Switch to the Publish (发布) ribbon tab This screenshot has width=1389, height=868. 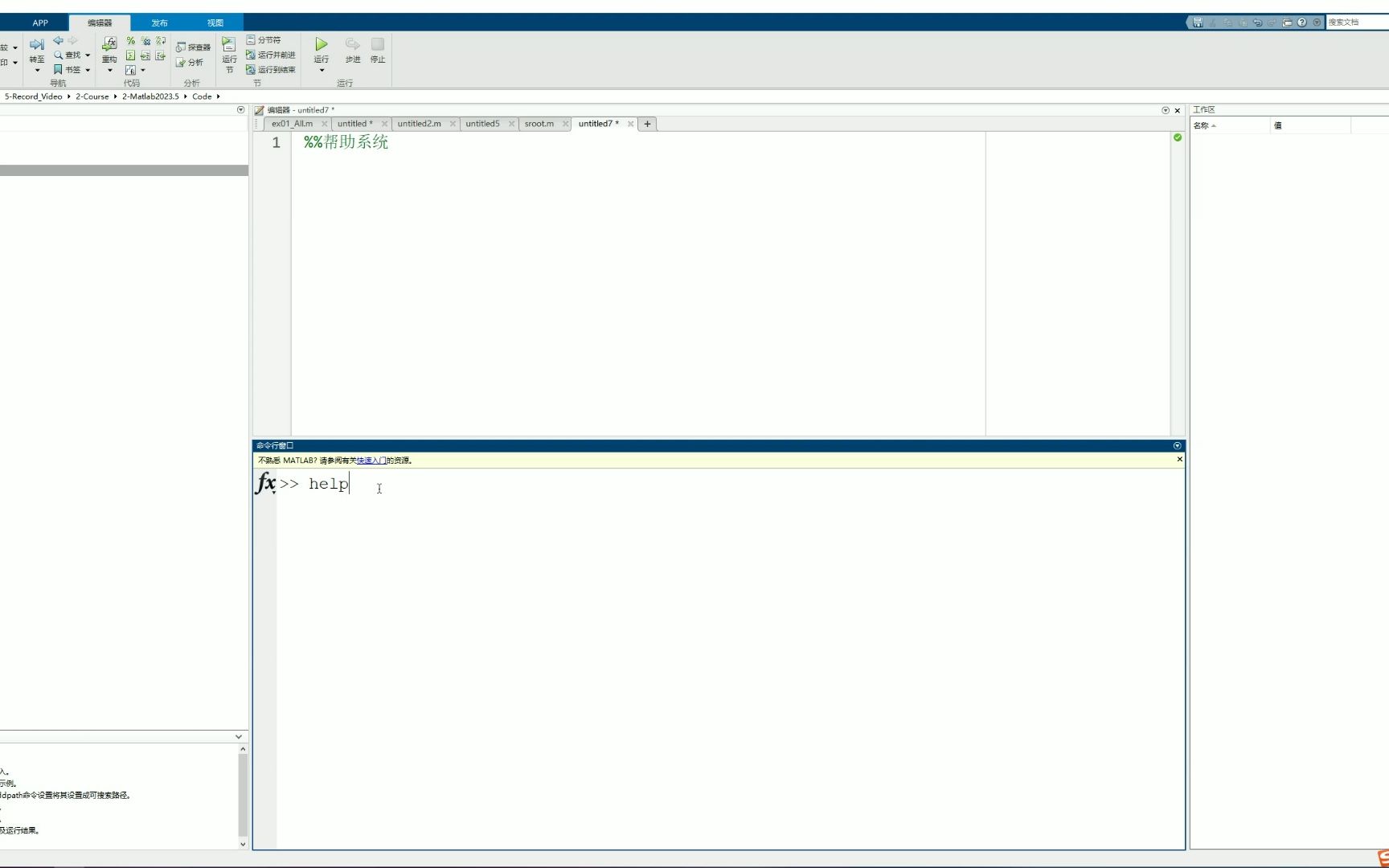pos(159,23)
